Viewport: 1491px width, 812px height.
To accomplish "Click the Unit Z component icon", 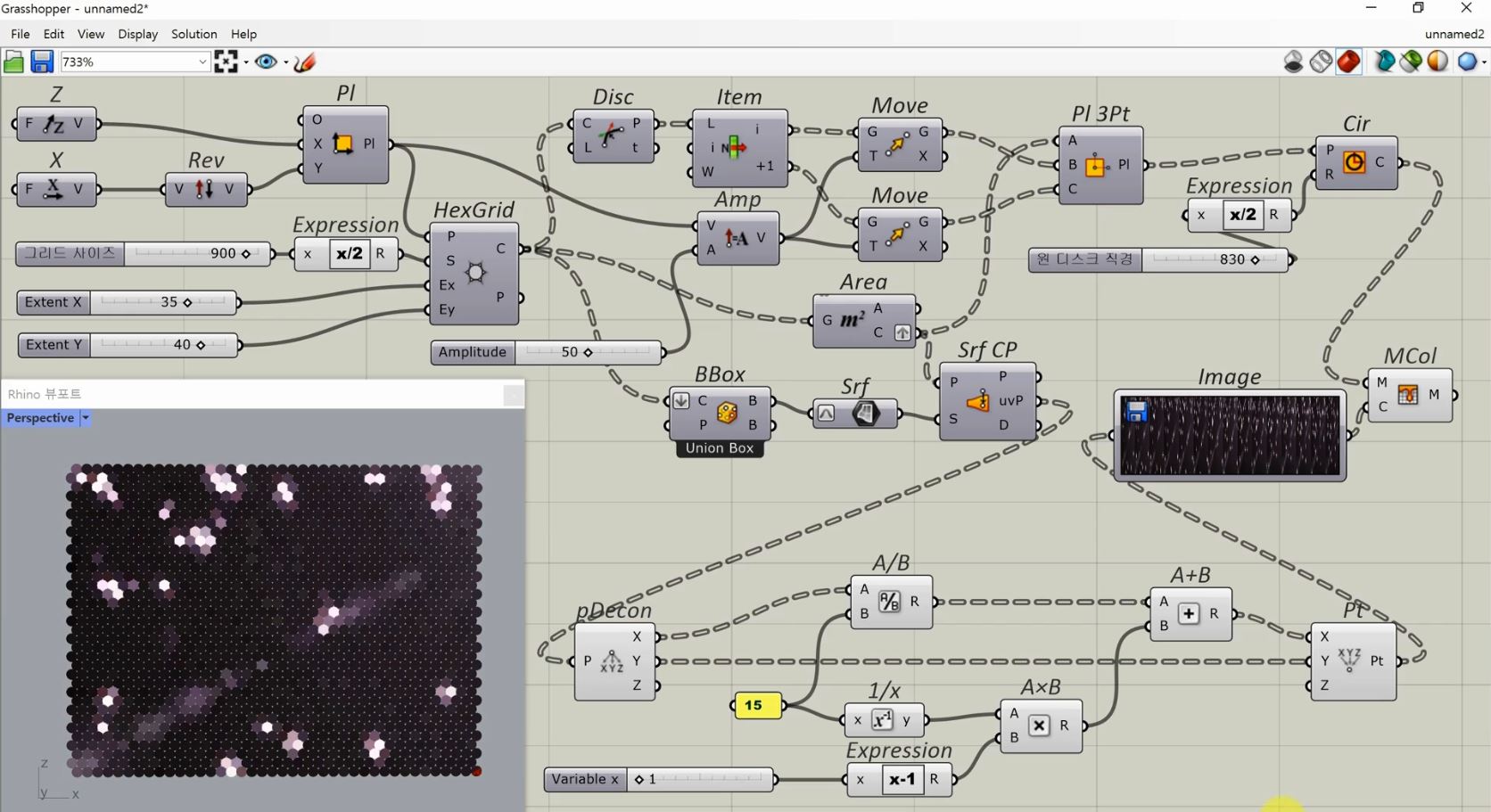I will (54, 124).
